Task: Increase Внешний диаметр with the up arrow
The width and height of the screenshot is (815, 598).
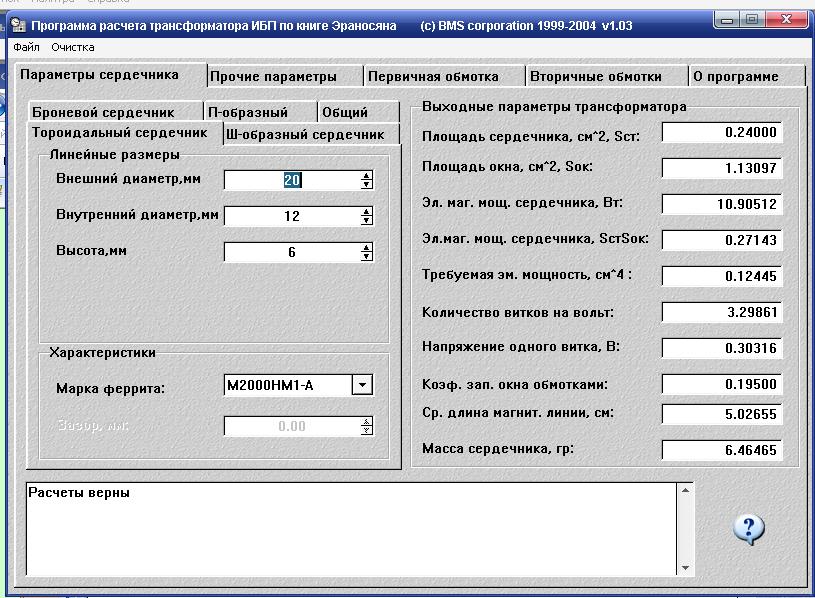Action: coord(367,176)
